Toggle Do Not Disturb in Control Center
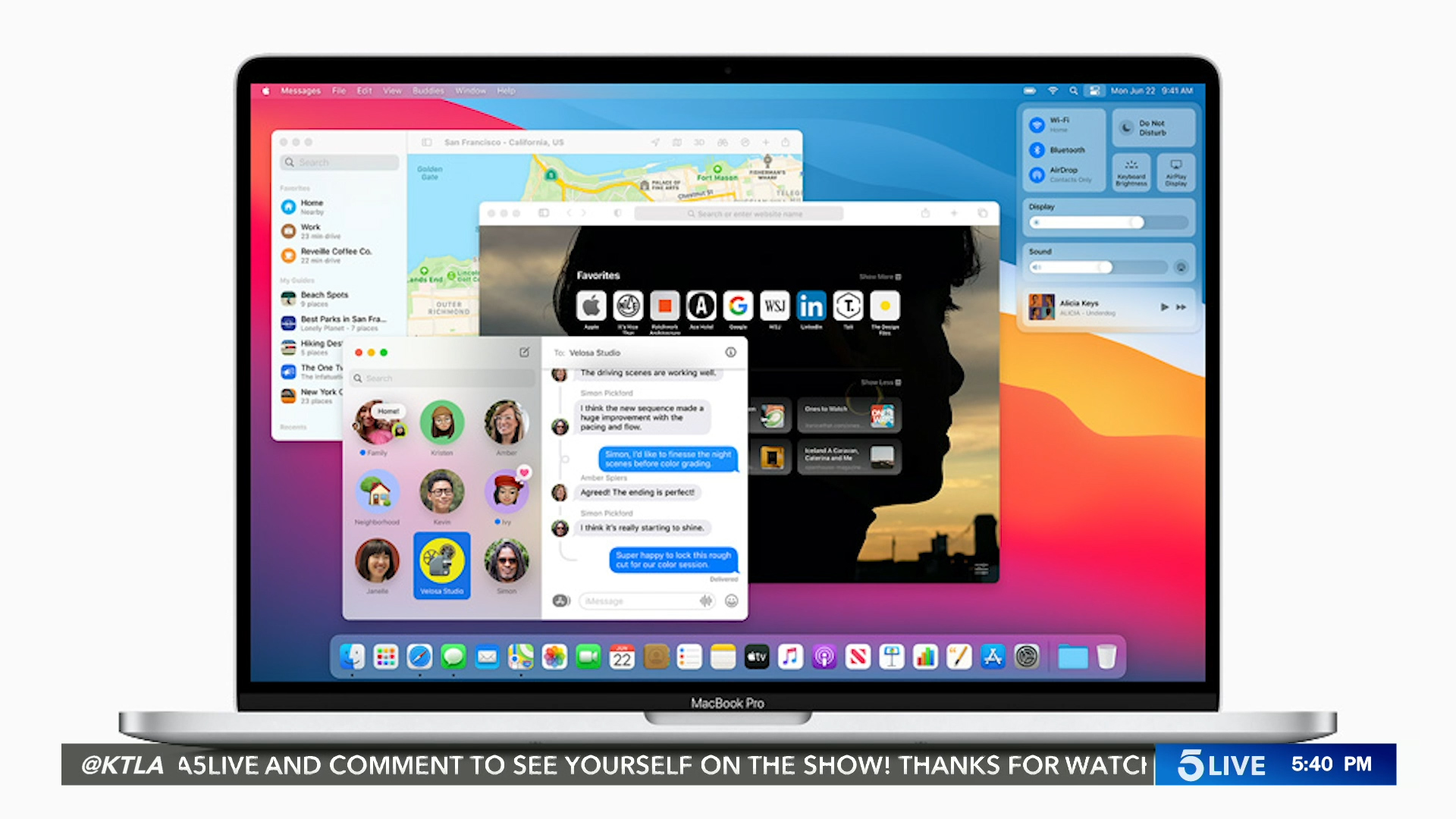The image size is (1456, 819). (1153, 127)
